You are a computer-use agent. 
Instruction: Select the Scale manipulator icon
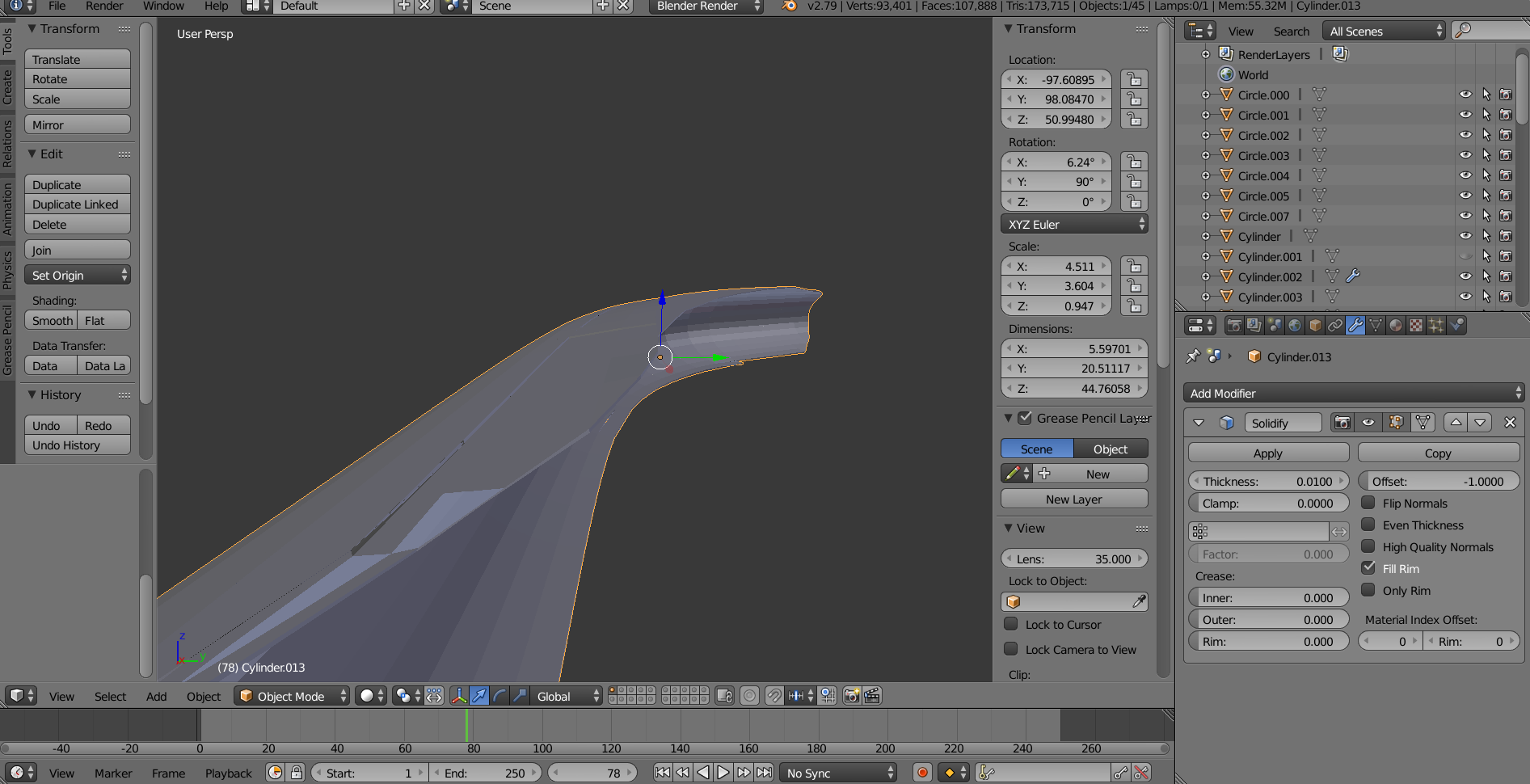click(x=520, y=696)
